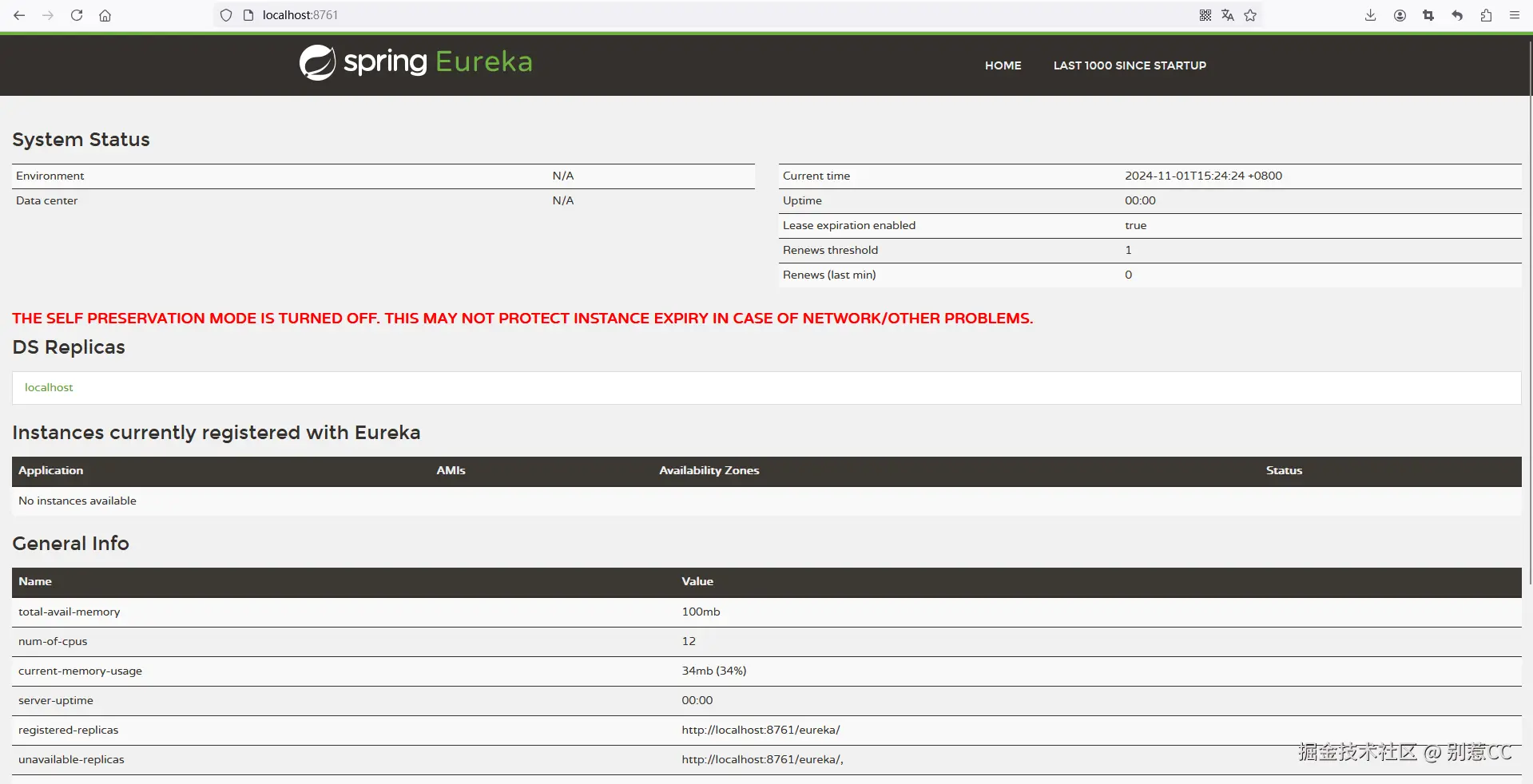This screenshot has width=1533, height=784.
Task: Open the extensions puzzle icon
Action: [1486, 15]
